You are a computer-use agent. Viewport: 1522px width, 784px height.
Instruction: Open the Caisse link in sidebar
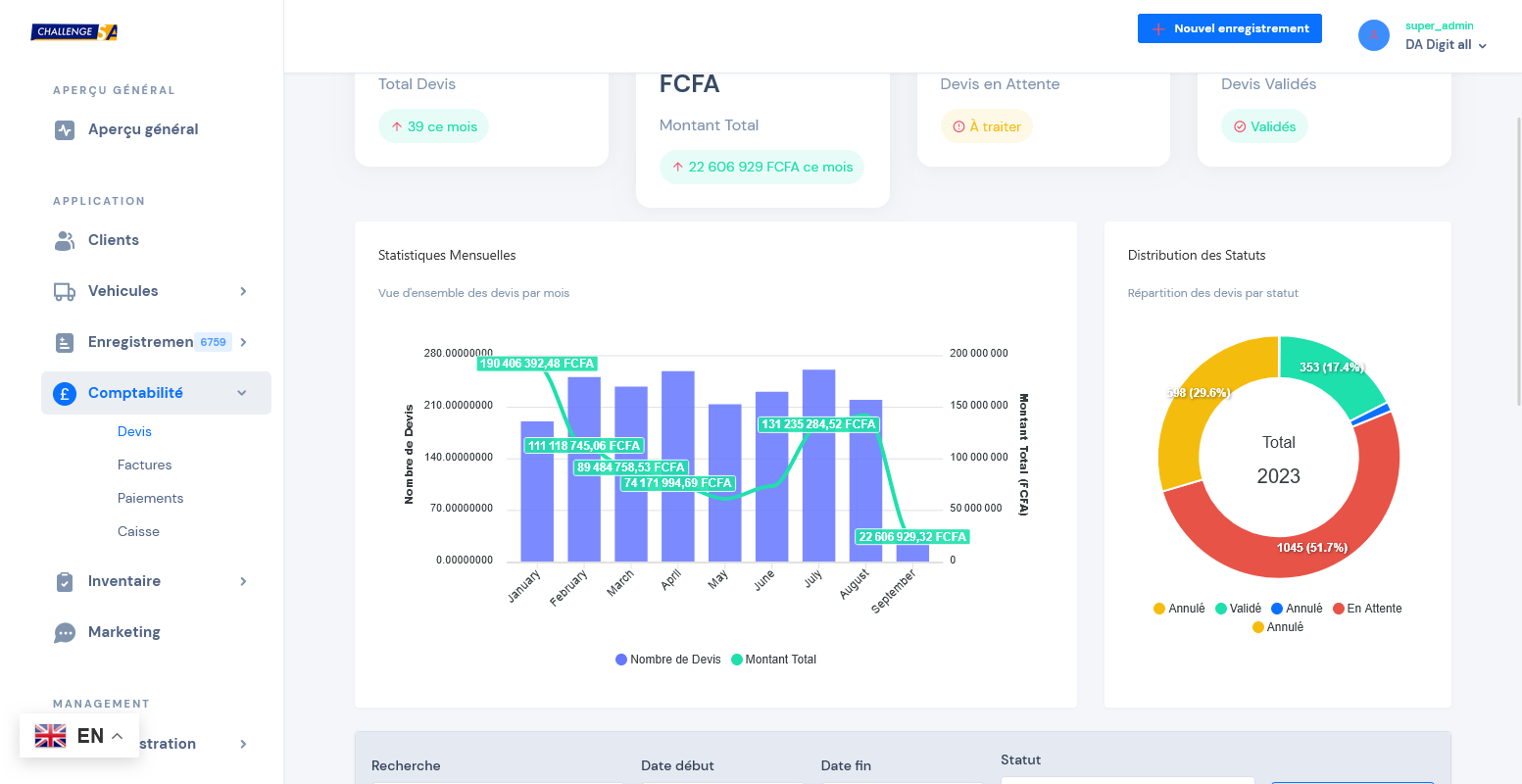pos(138,532)
